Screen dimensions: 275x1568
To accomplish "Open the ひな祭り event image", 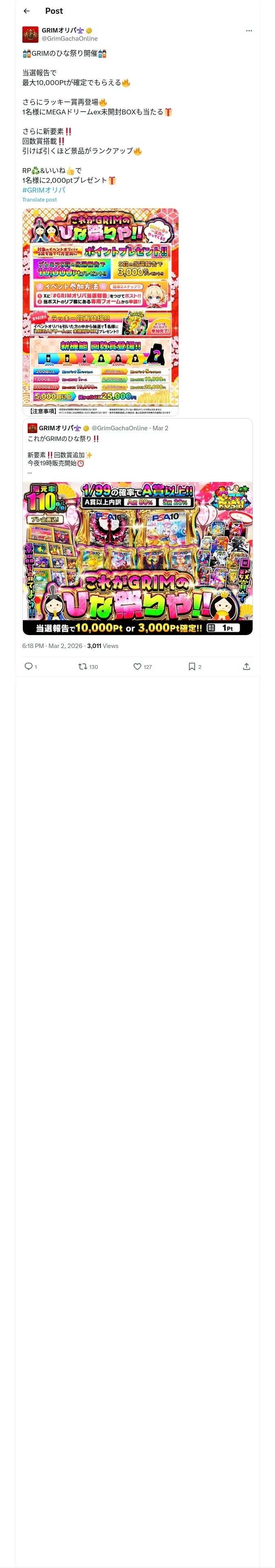I will pyautogui.click(x=101, y=312).
